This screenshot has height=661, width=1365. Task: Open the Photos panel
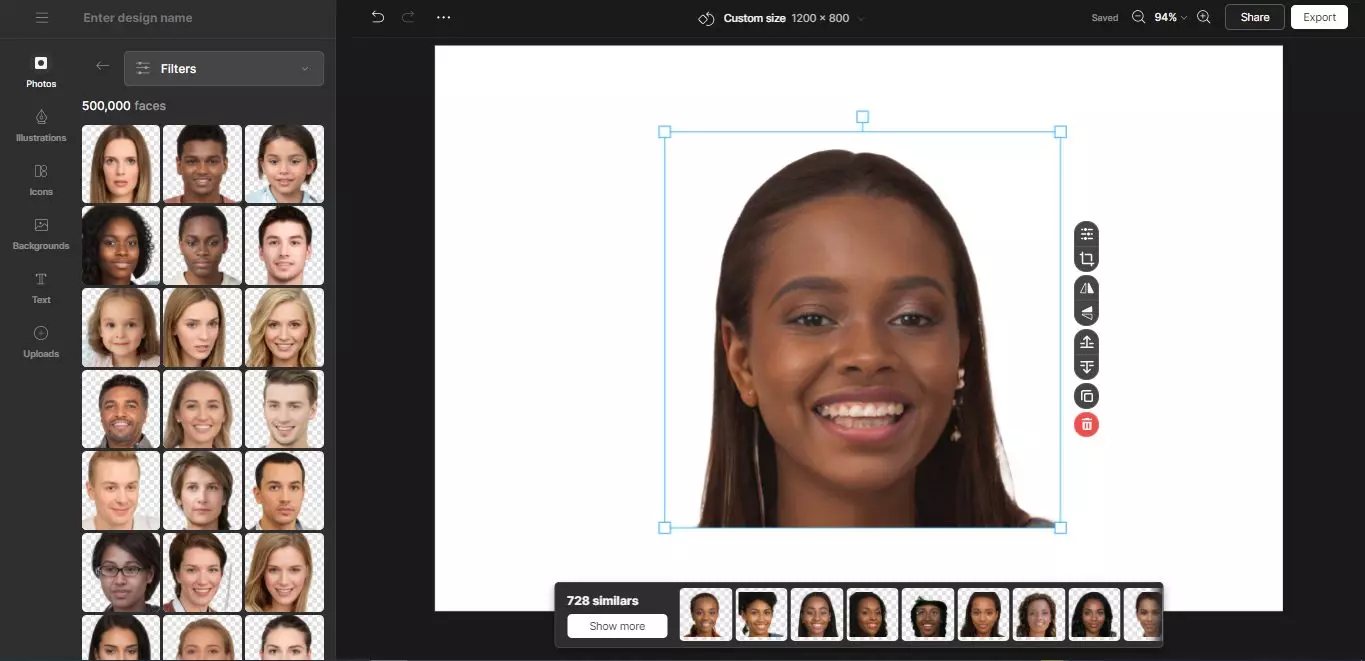tap(41, 71)
